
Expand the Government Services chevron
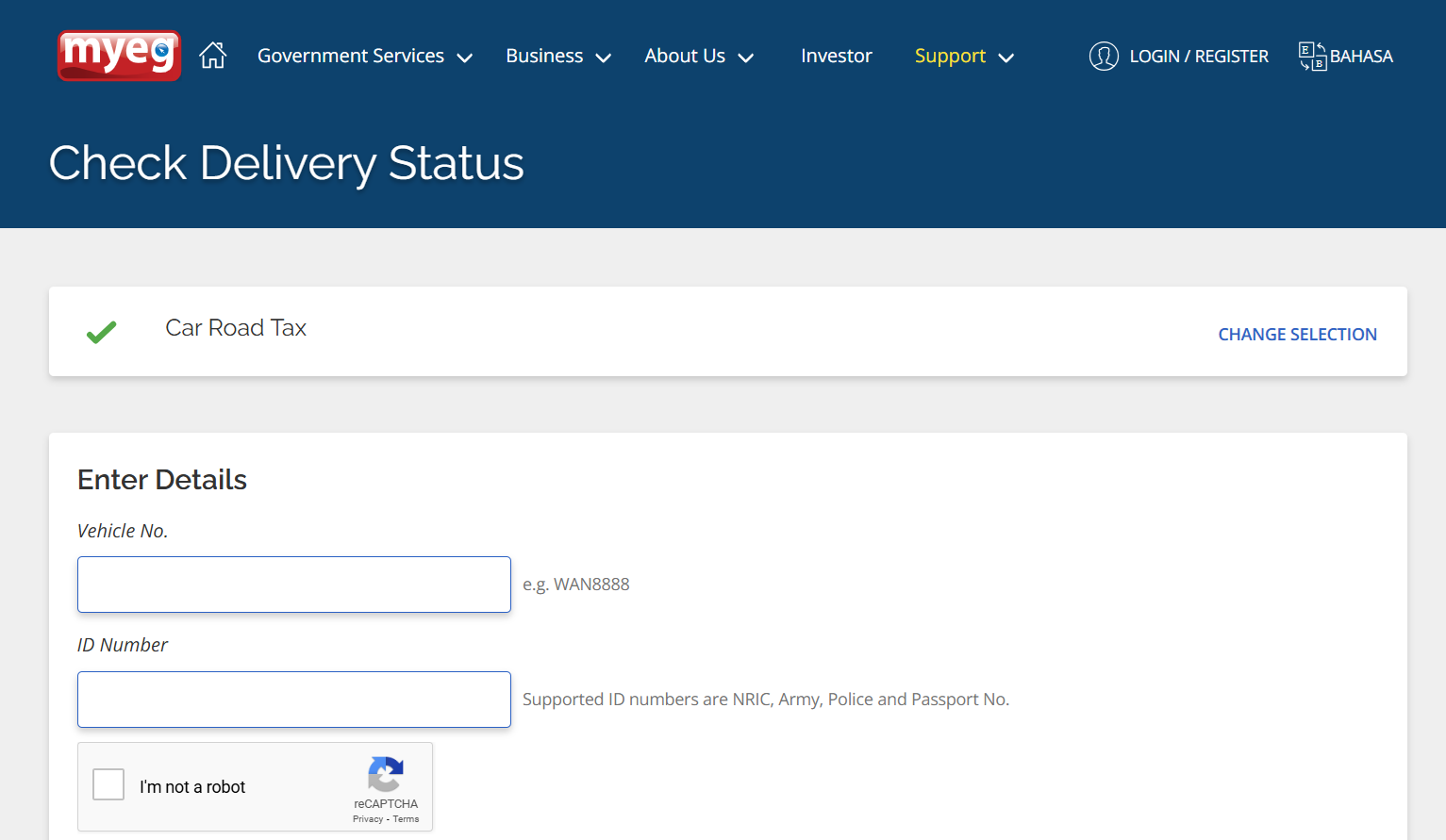465,58
